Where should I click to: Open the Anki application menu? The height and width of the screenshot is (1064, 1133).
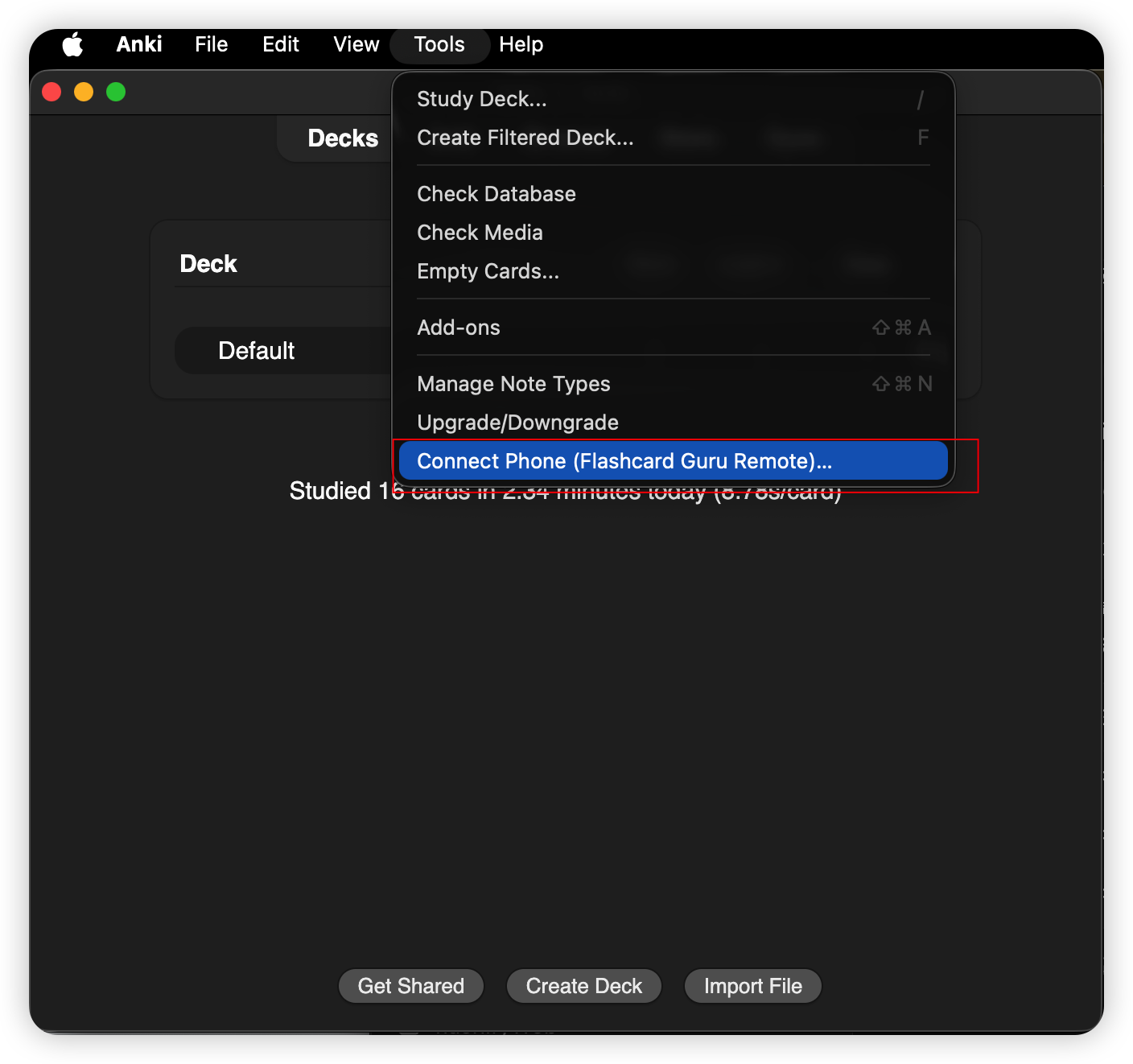click(x=139, y=44)
